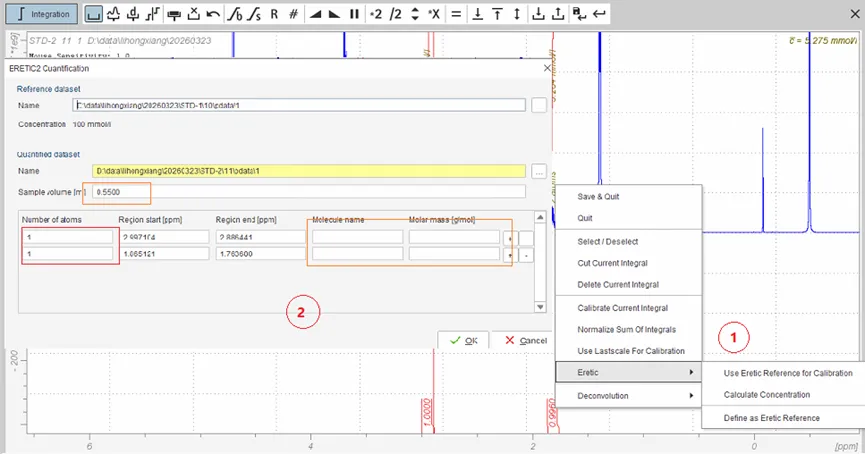Click the table scrollbar up arrow
This screenshot has width=865, height=454.
pyautogui.click(x=540, y=217)
